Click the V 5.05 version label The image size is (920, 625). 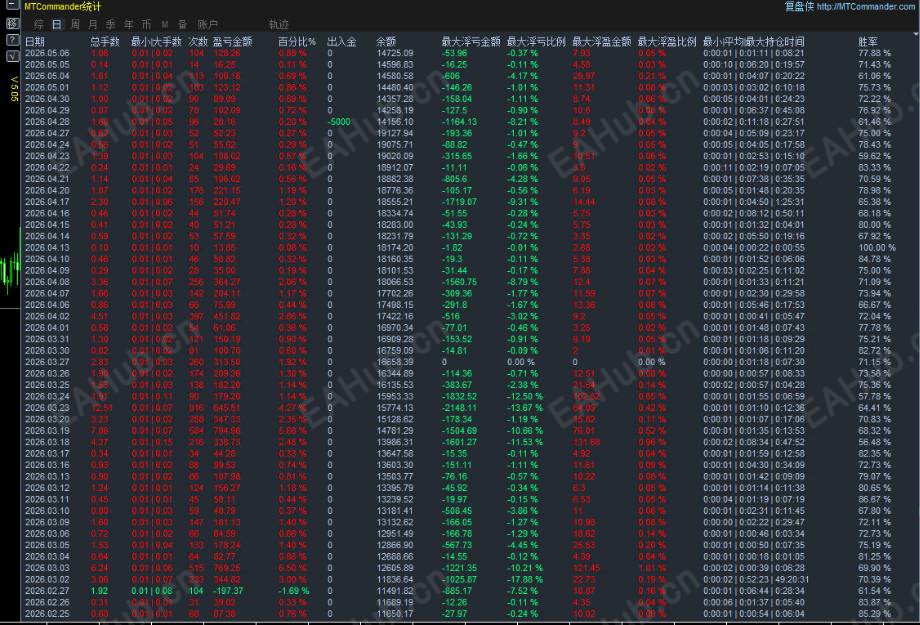[14, 89]
